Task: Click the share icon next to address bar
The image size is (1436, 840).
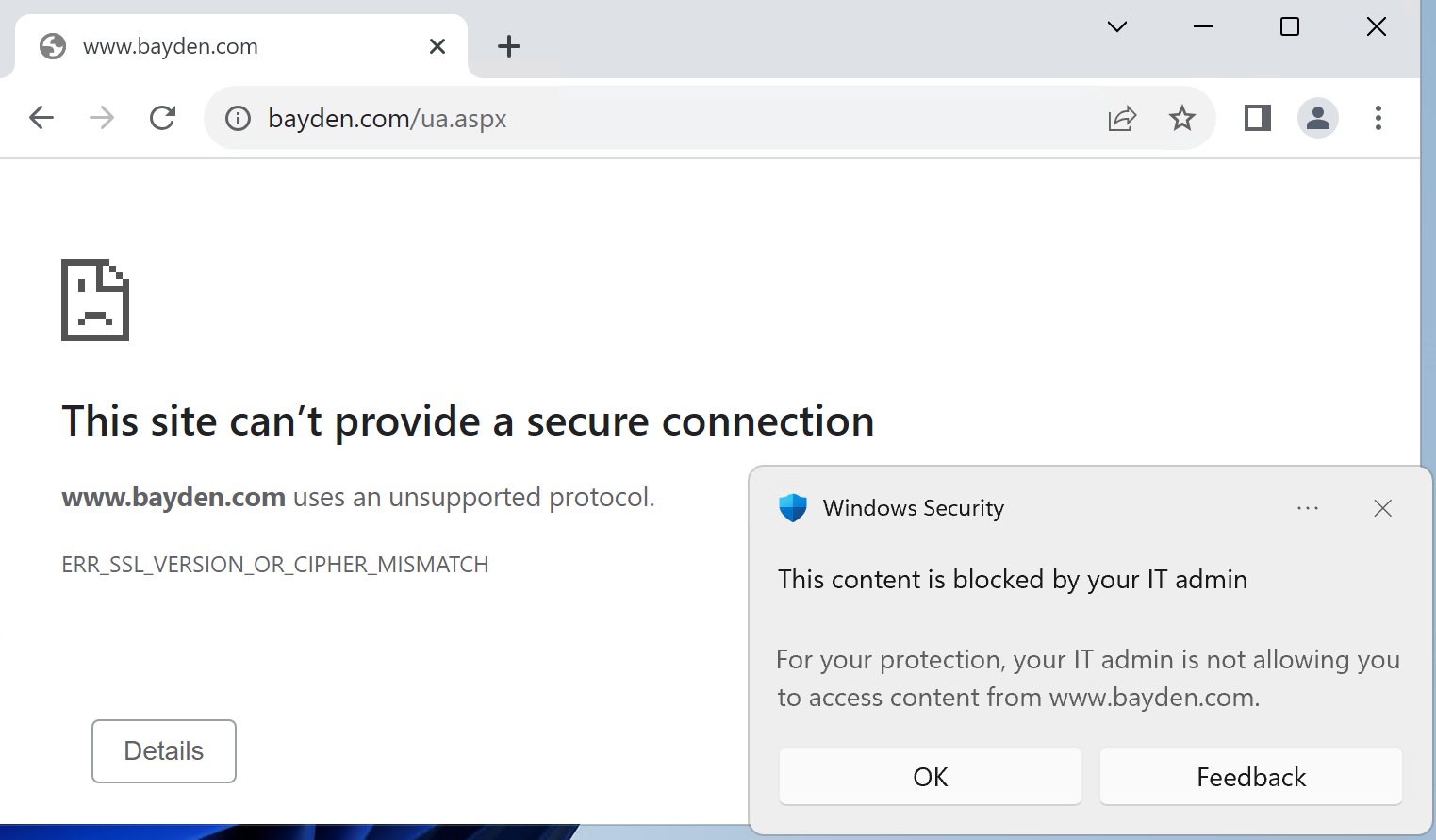Action: [x=1122, y=118]
